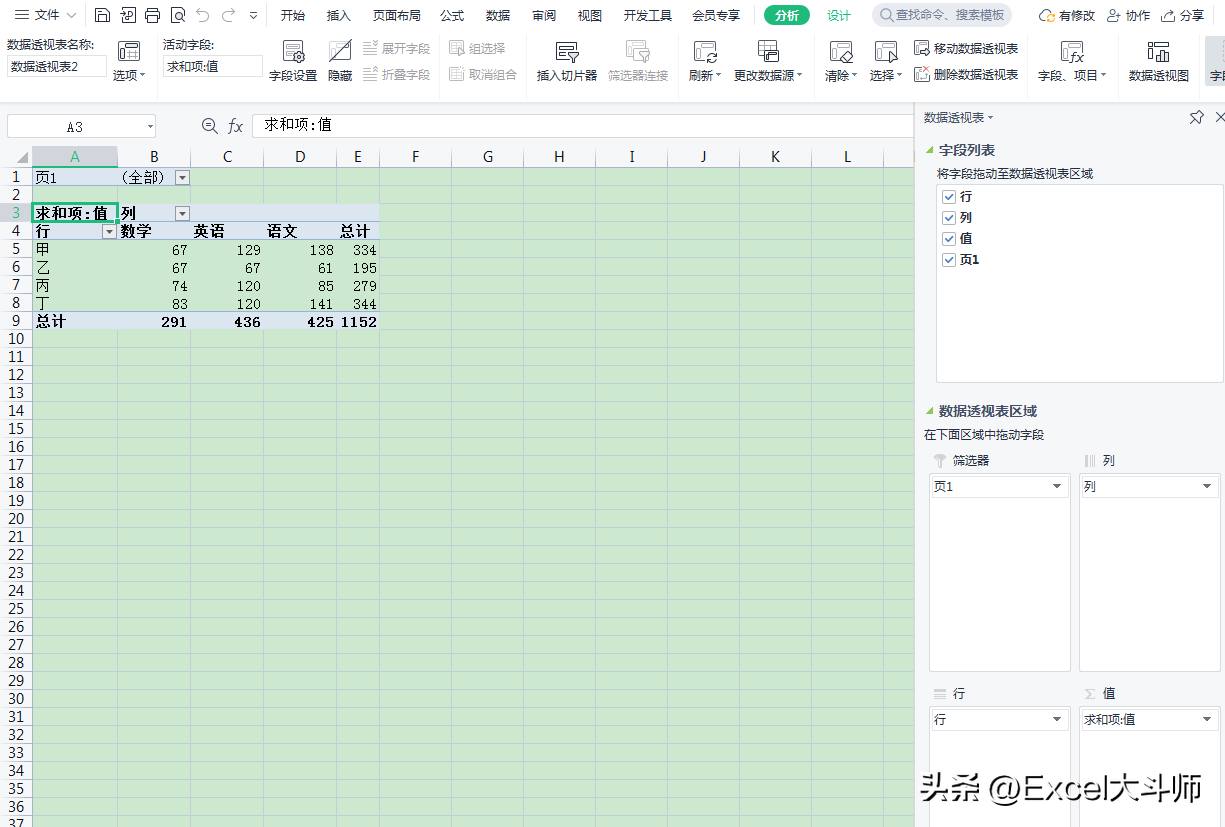Screen dimensions: 1225x827
Task: Click 更改数据源 change data source
Action: click(x=768, y=62)
